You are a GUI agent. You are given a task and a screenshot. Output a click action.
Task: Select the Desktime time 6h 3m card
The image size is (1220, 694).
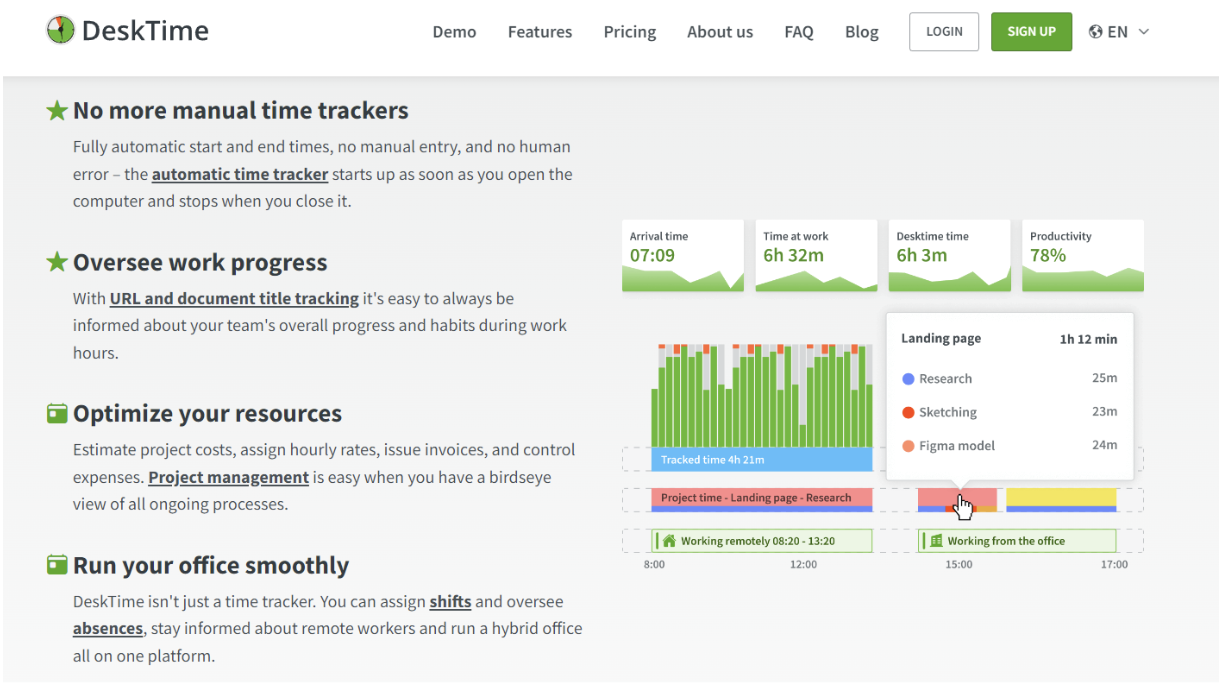[x=950, y=256]
